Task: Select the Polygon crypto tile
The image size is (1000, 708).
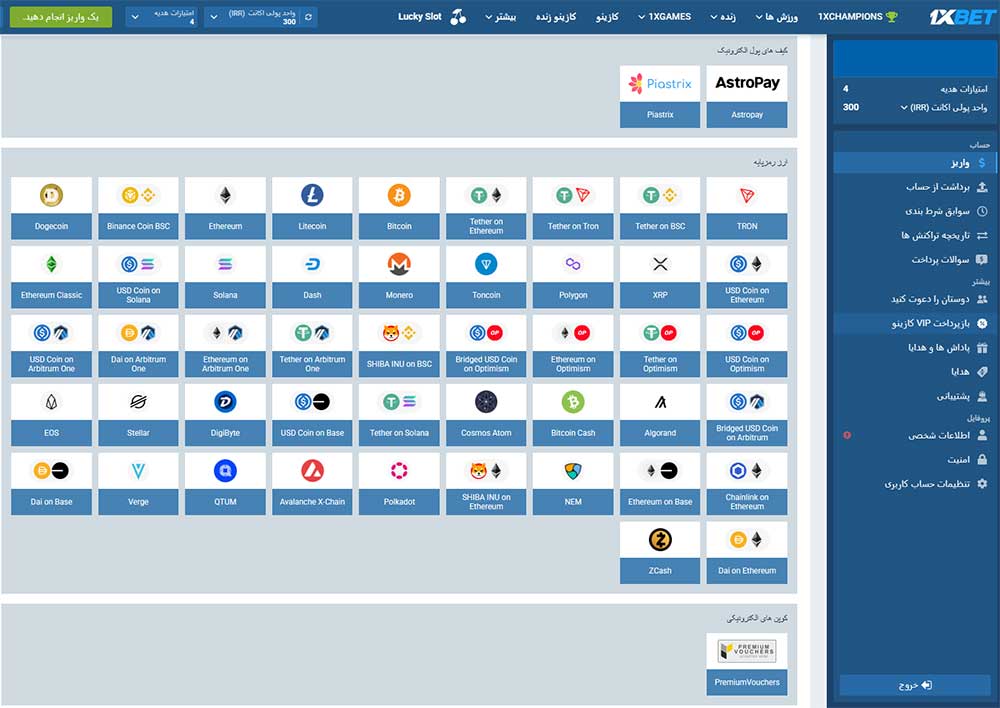Action: click(573, 277)
